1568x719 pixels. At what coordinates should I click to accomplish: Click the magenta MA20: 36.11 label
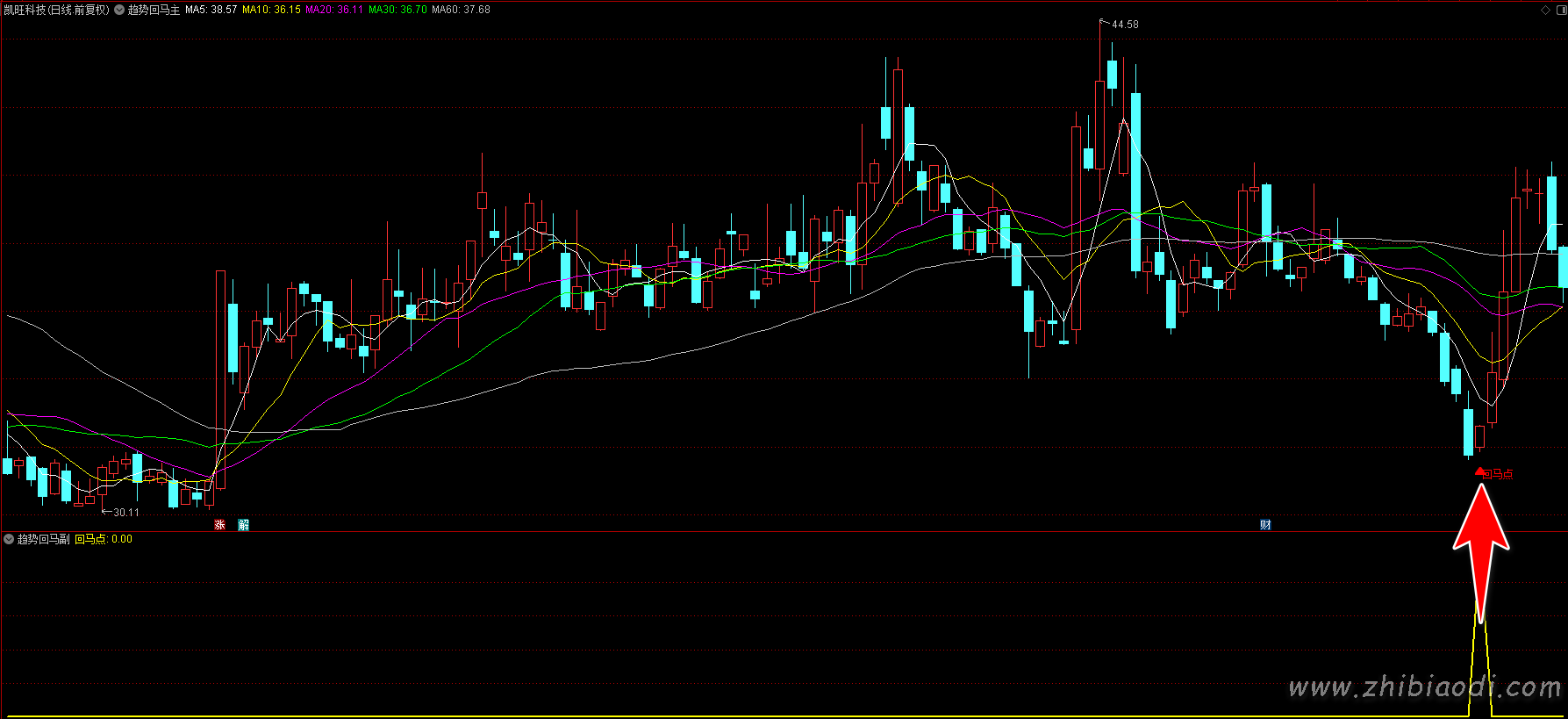[x=333, y=10]
